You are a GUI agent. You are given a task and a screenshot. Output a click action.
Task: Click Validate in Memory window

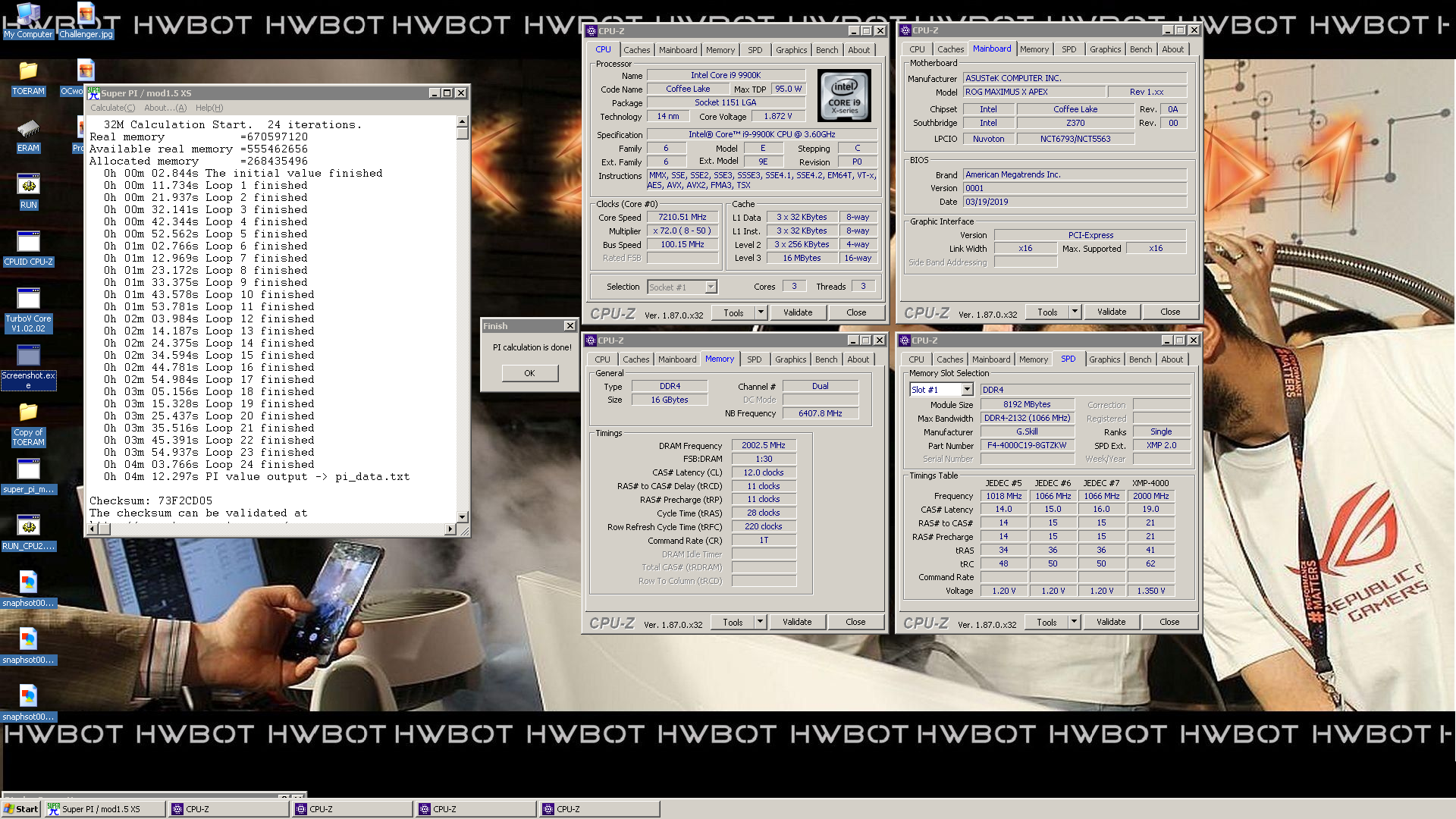pyautogui.click(x=797, y=622)
